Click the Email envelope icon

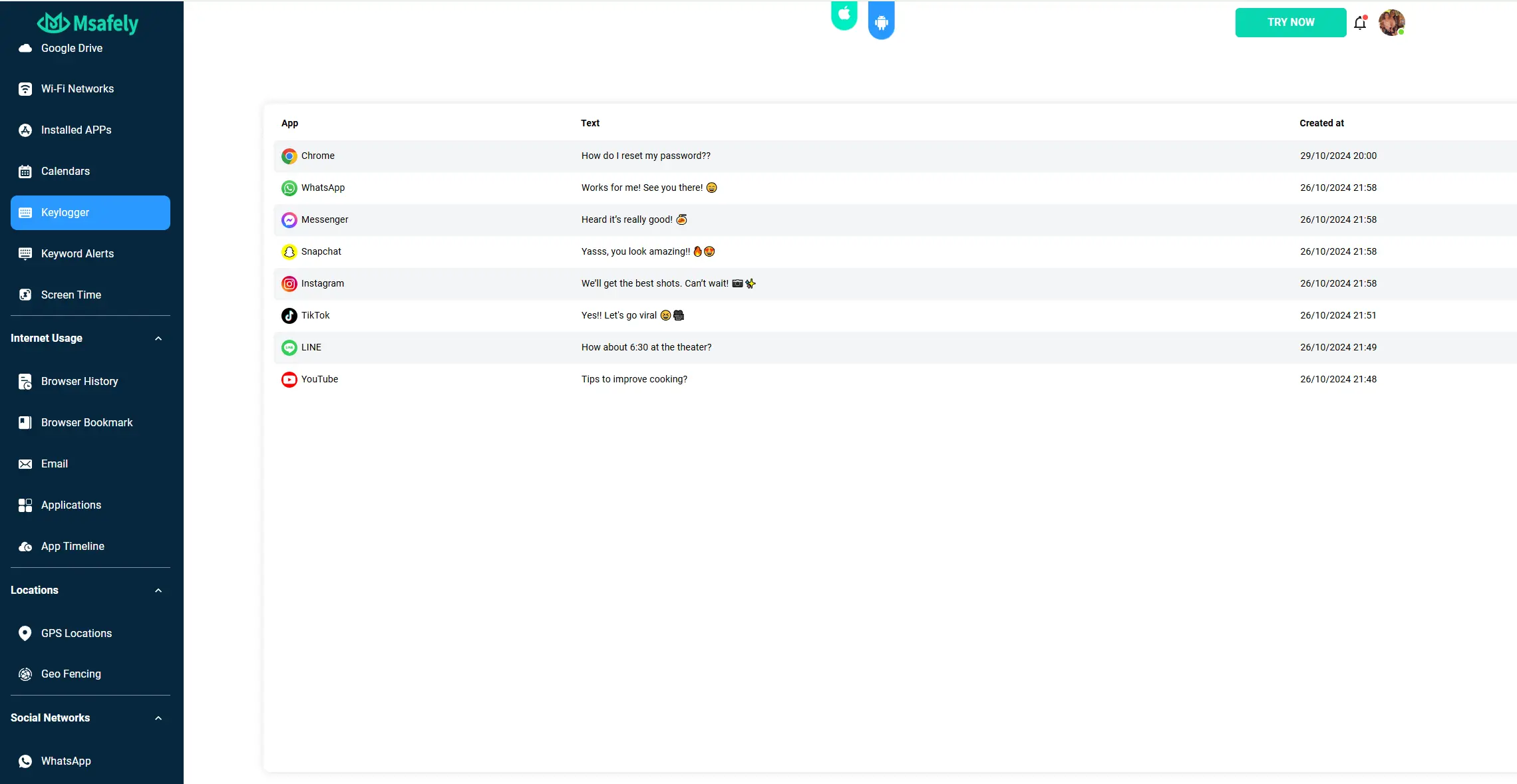click(25, 464)
